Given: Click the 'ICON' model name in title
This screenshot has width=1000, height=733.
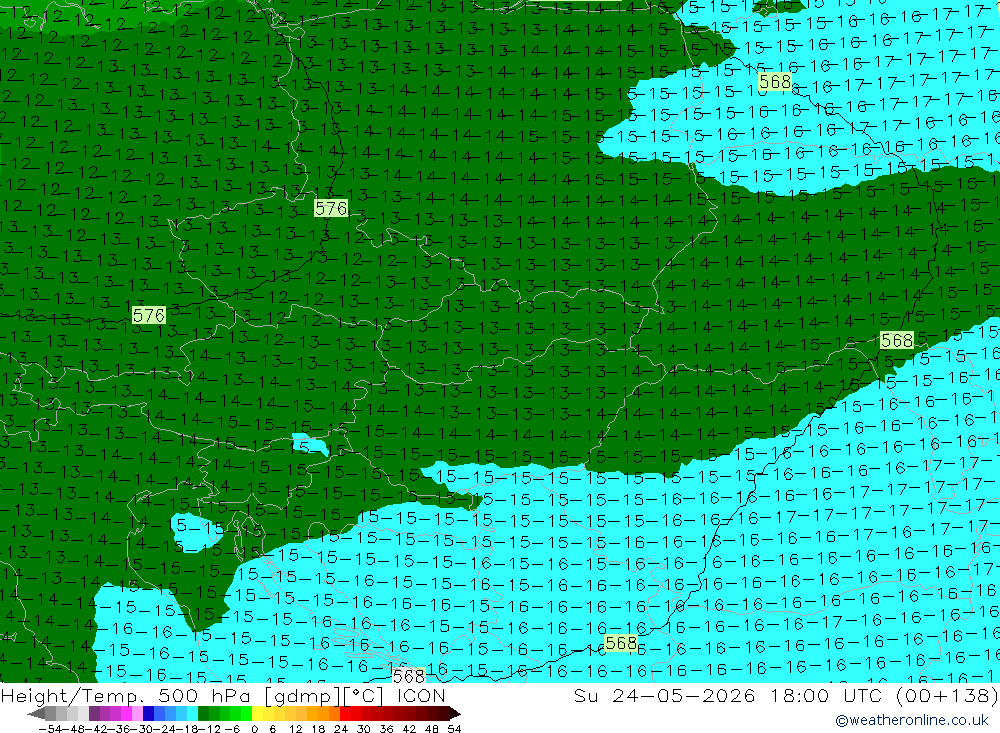Looking at the screenshot, I should pyautogui.click(x=421, y=695).
